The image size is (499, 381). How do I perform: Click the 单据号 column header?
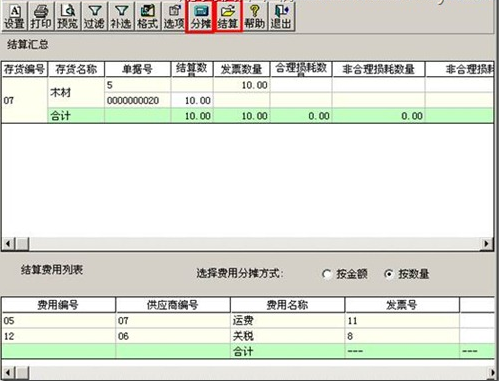(138, 69)
